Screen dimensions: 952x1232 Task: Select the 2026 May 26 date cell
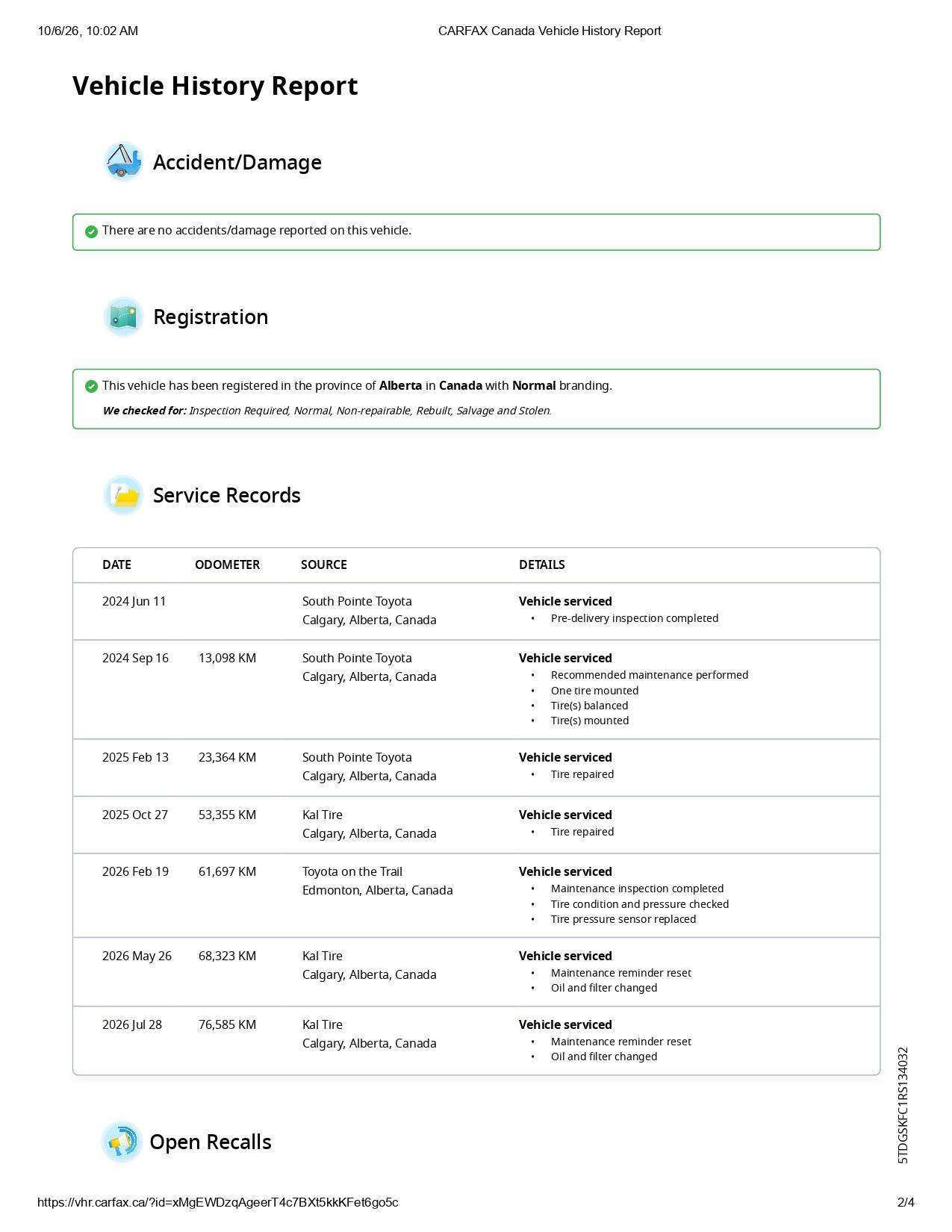137,956
